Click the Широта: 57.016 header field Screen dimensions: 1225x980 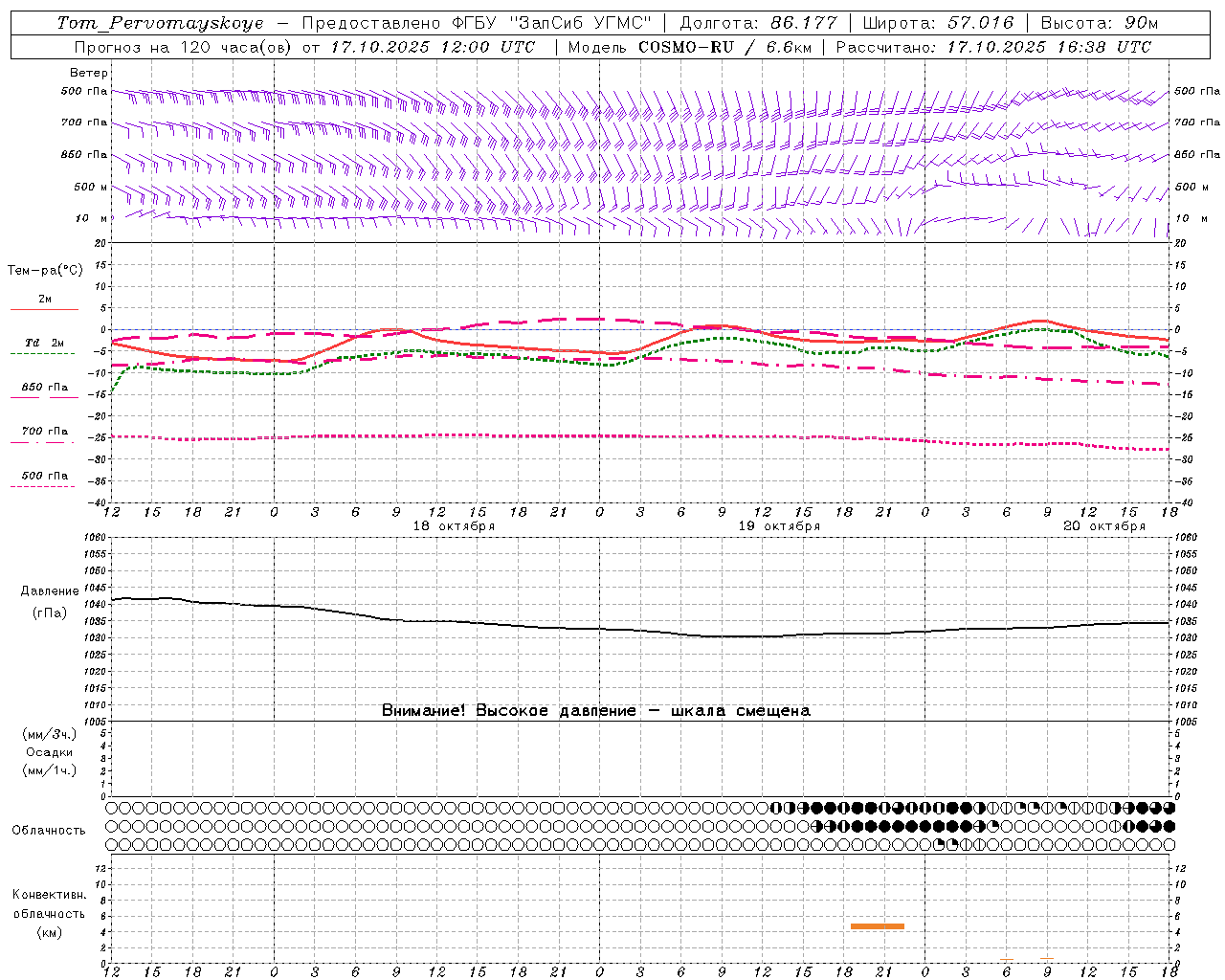tap(938, 23)
